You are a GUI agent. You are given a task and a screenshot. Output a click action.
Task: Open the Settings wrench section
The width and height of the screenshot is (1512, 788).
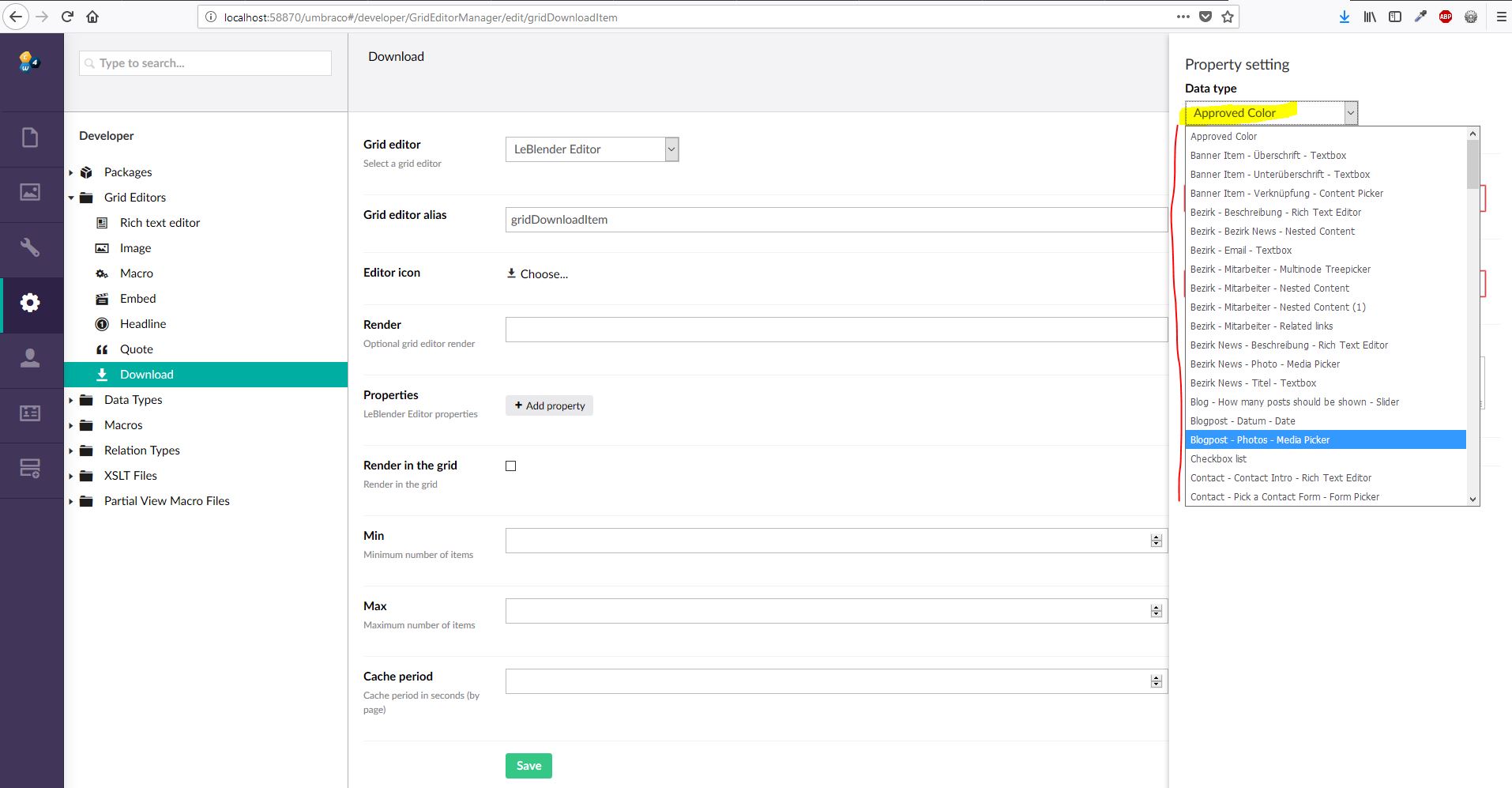30,247
